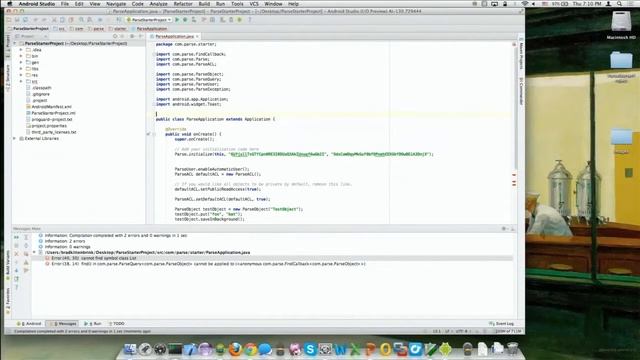Click the project panel settings gear icon
640x360 pixels.
(132, 36)
